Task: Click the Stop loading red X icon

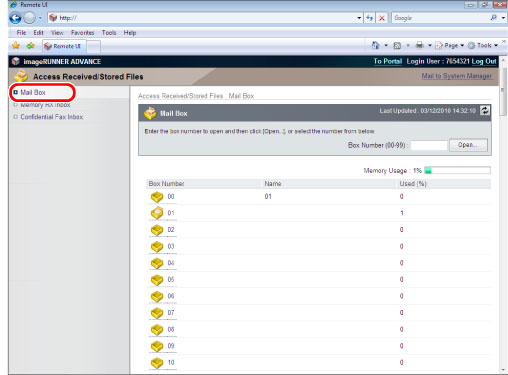Action: tap(382, 18)
